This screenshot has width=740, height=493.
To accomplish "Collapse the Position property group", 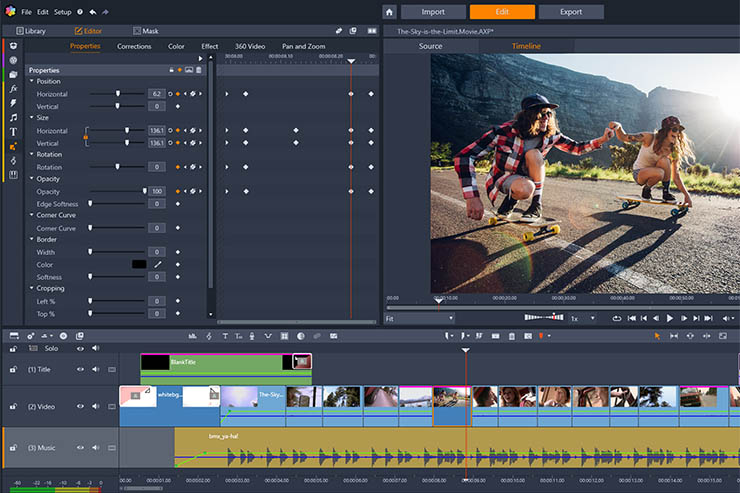I will click(32, 81).
